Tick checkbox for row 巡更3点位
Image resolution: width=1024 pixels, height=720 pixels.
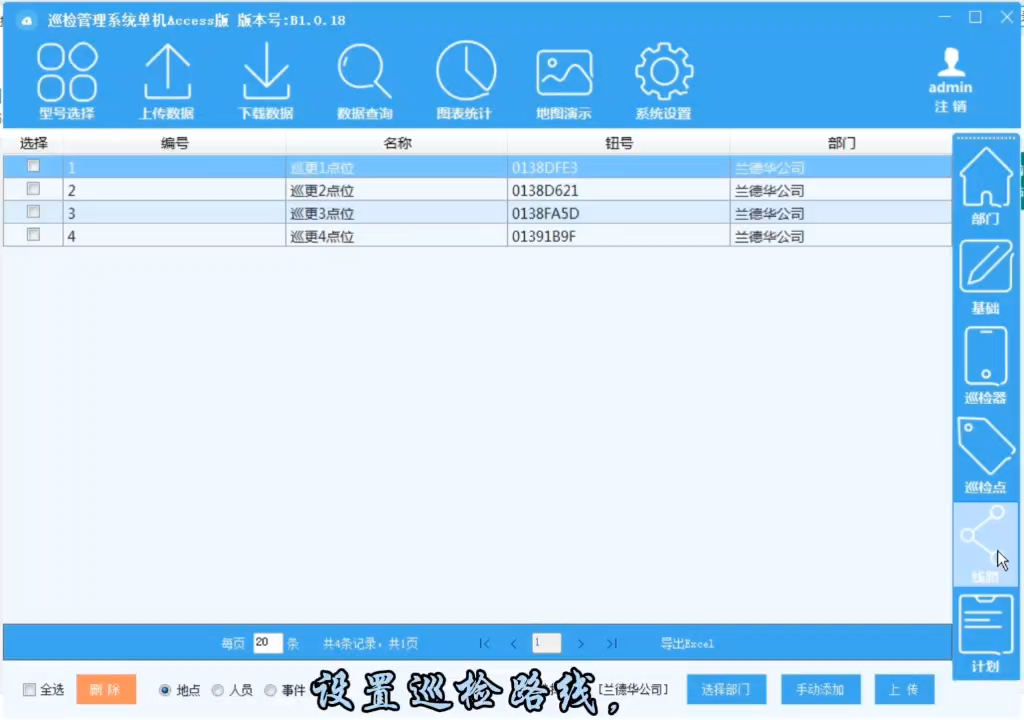pos(33,212)
